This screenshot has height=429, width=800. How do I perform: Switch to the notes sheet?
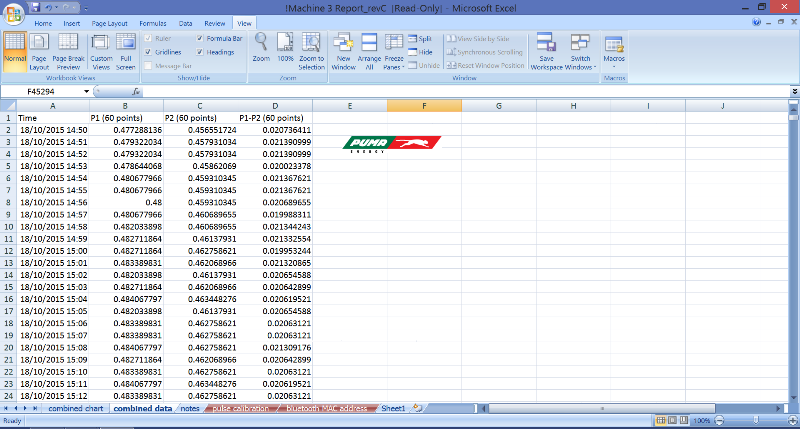[x=190, y=409]
